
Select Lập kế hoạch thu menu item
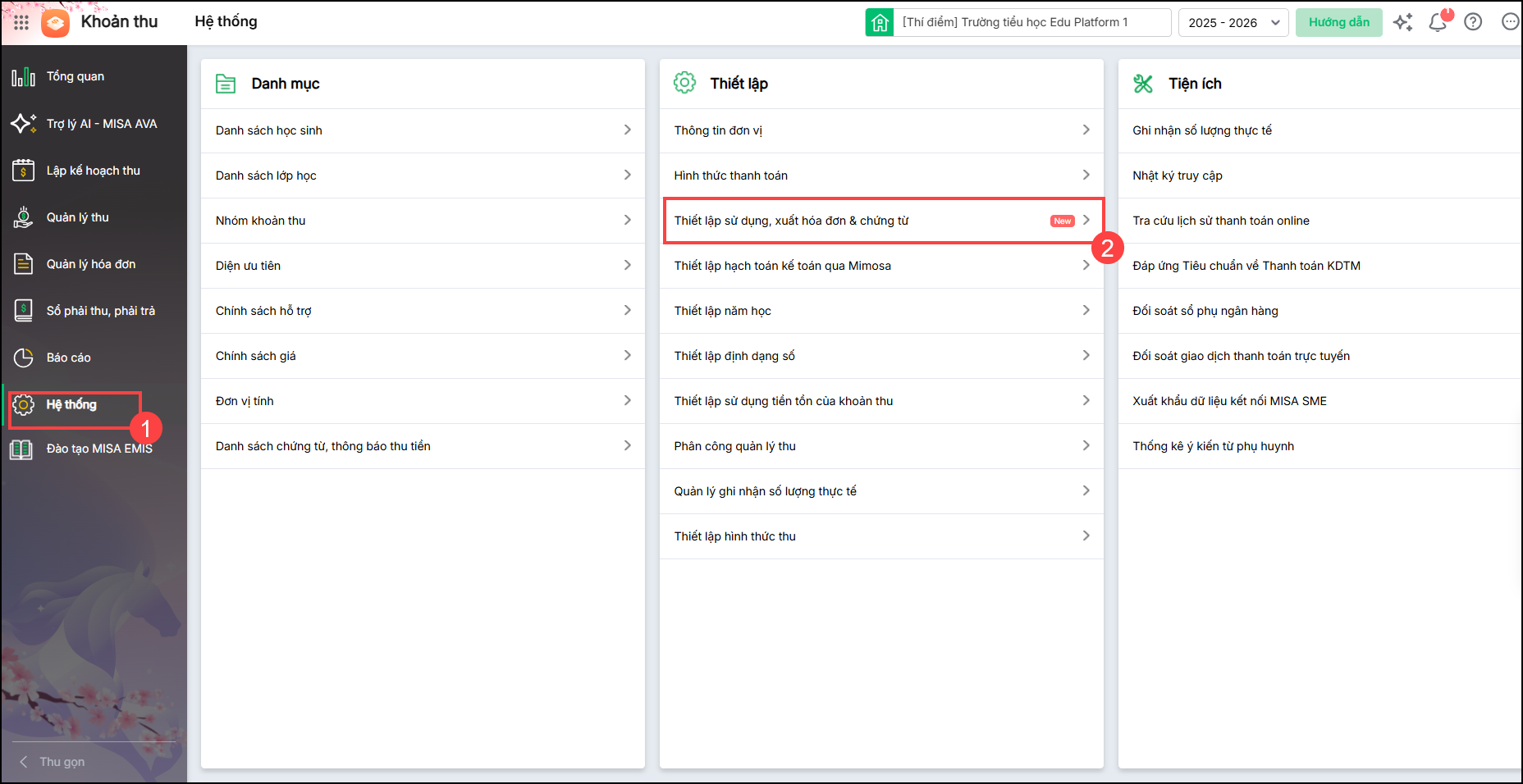pyautogui.click(x=93, y=171)
